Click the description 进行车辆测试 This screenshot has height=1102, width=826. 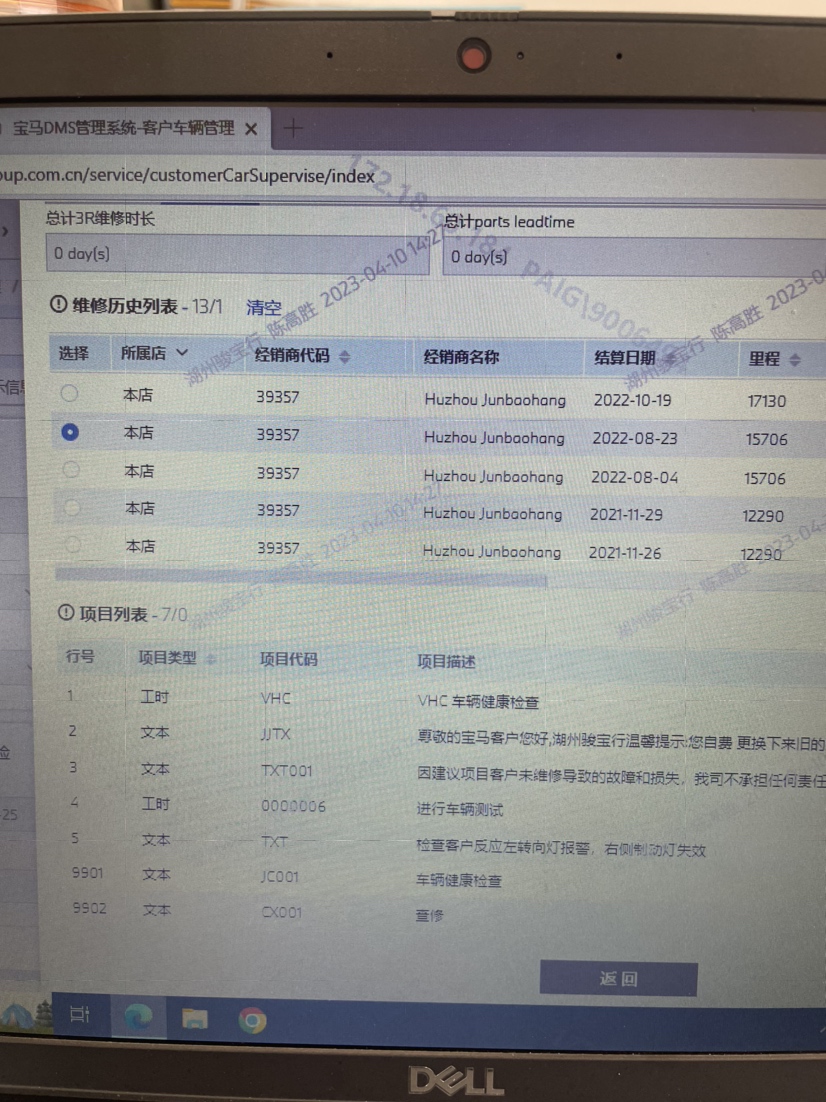click(x=460, y=810)
